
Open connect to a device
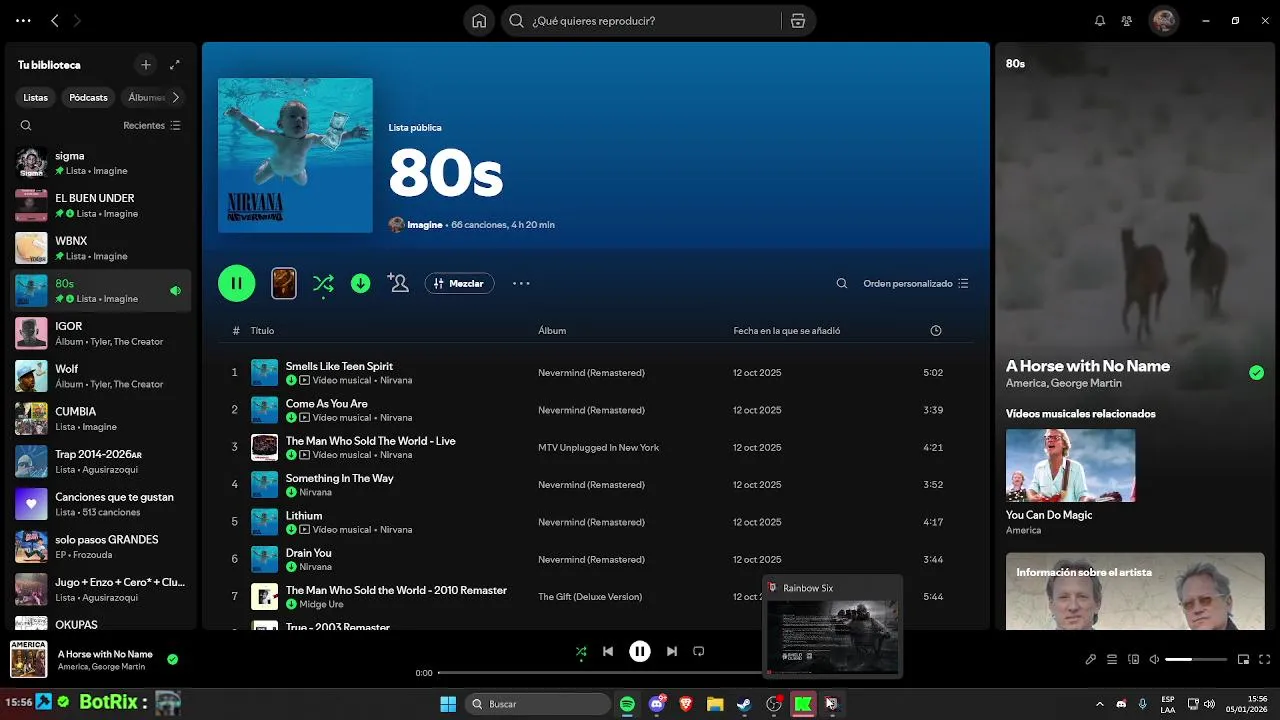tap(1134, 659)
